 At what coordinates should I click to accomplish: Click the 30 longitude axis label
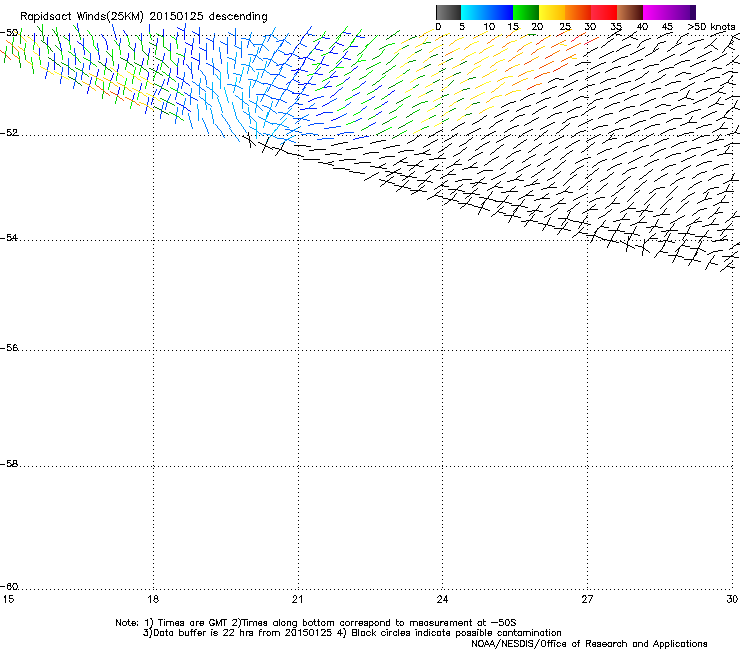coord(732,599)
